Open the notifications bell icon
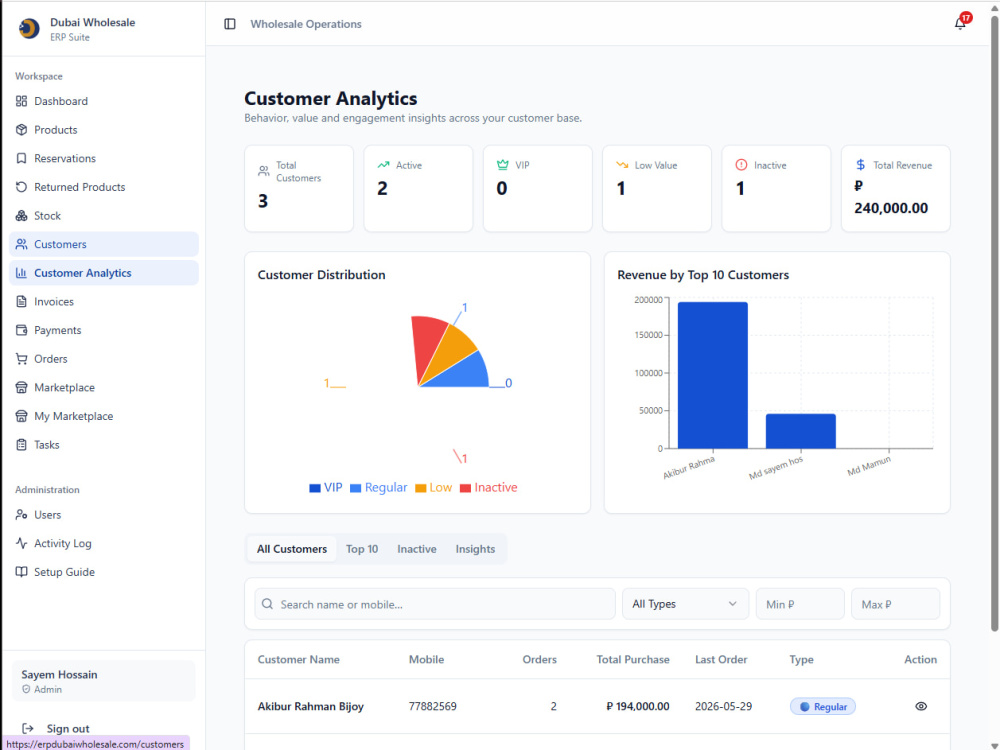Screen dimensions: 1000x750 [959, 24]
